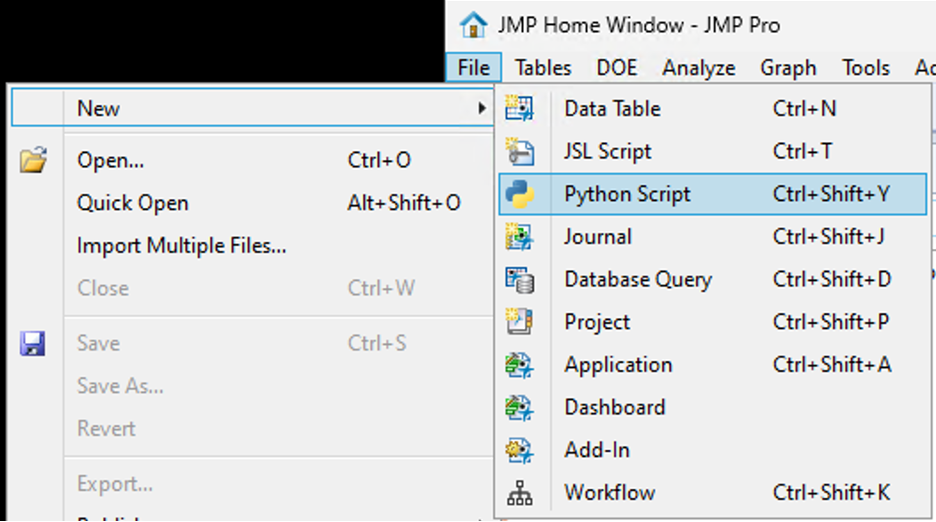
Task: Expand the New submenu arrow
Action: tap(482, 108)
